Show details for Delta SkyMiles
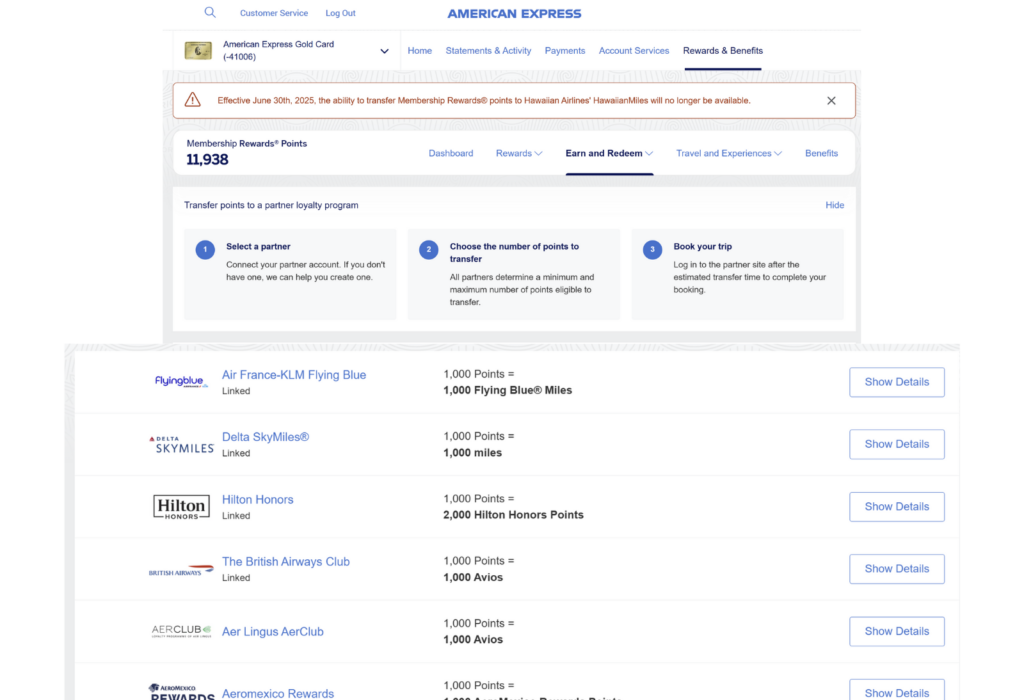The image size is (1024, 700). pyautogui.click(x=896, y=444)
